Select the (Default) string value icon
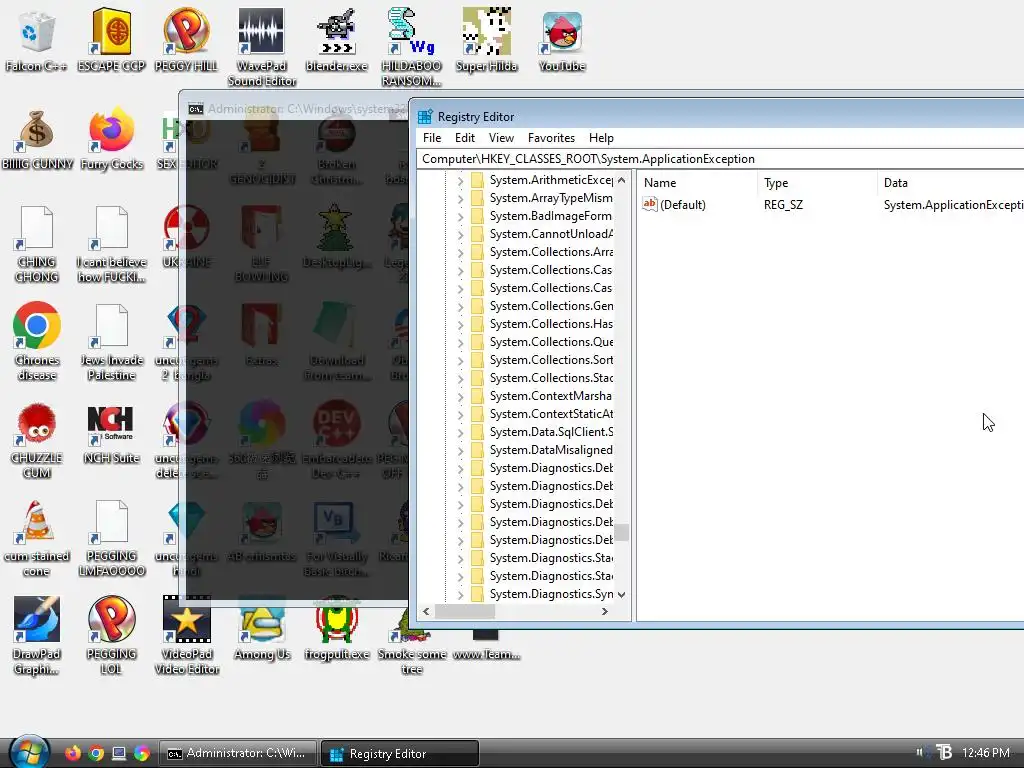The height and width of the screenshot is (768, 1024). click(649, 204)
